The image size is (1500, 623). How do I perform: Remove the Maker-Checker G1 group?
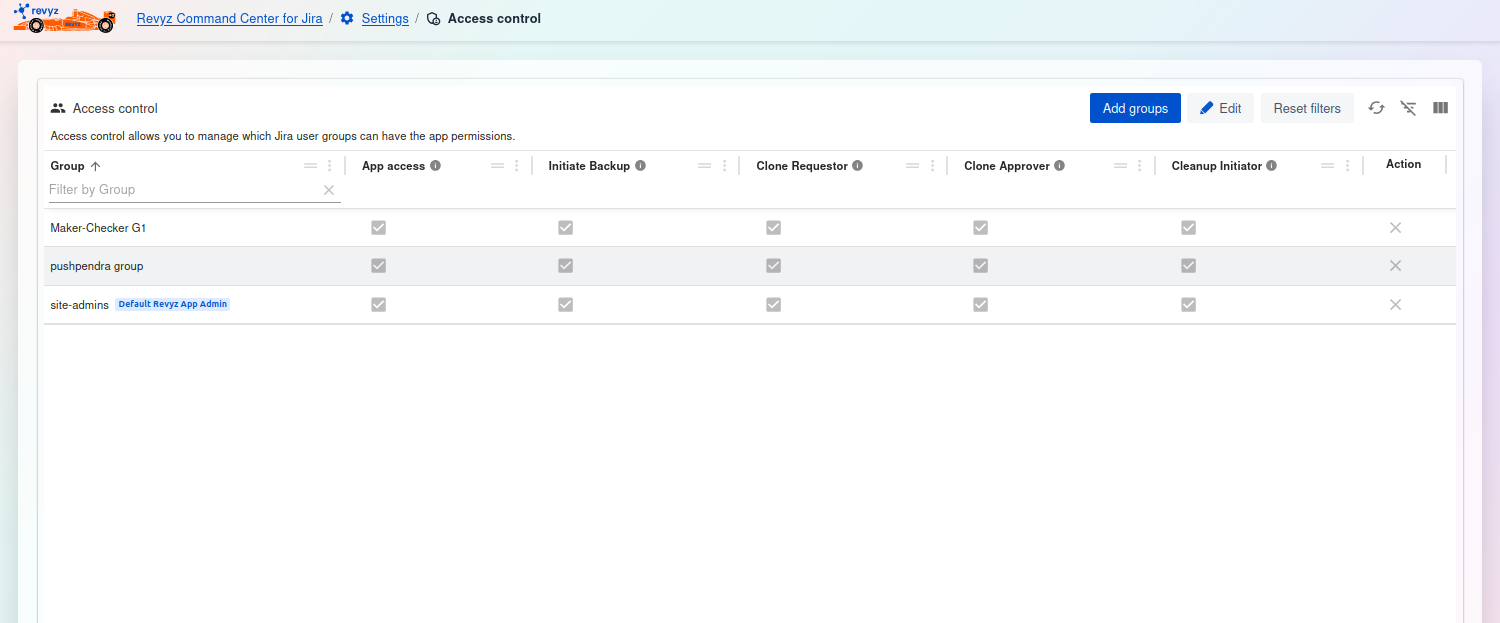click(1395, 228)
